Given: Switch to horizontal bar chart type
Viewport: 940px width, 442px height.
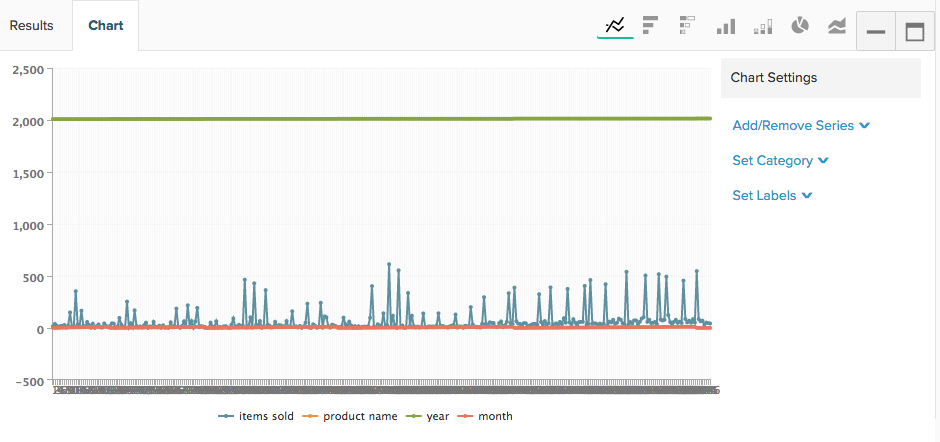Looking at the screenshot, I should point(650,26).
